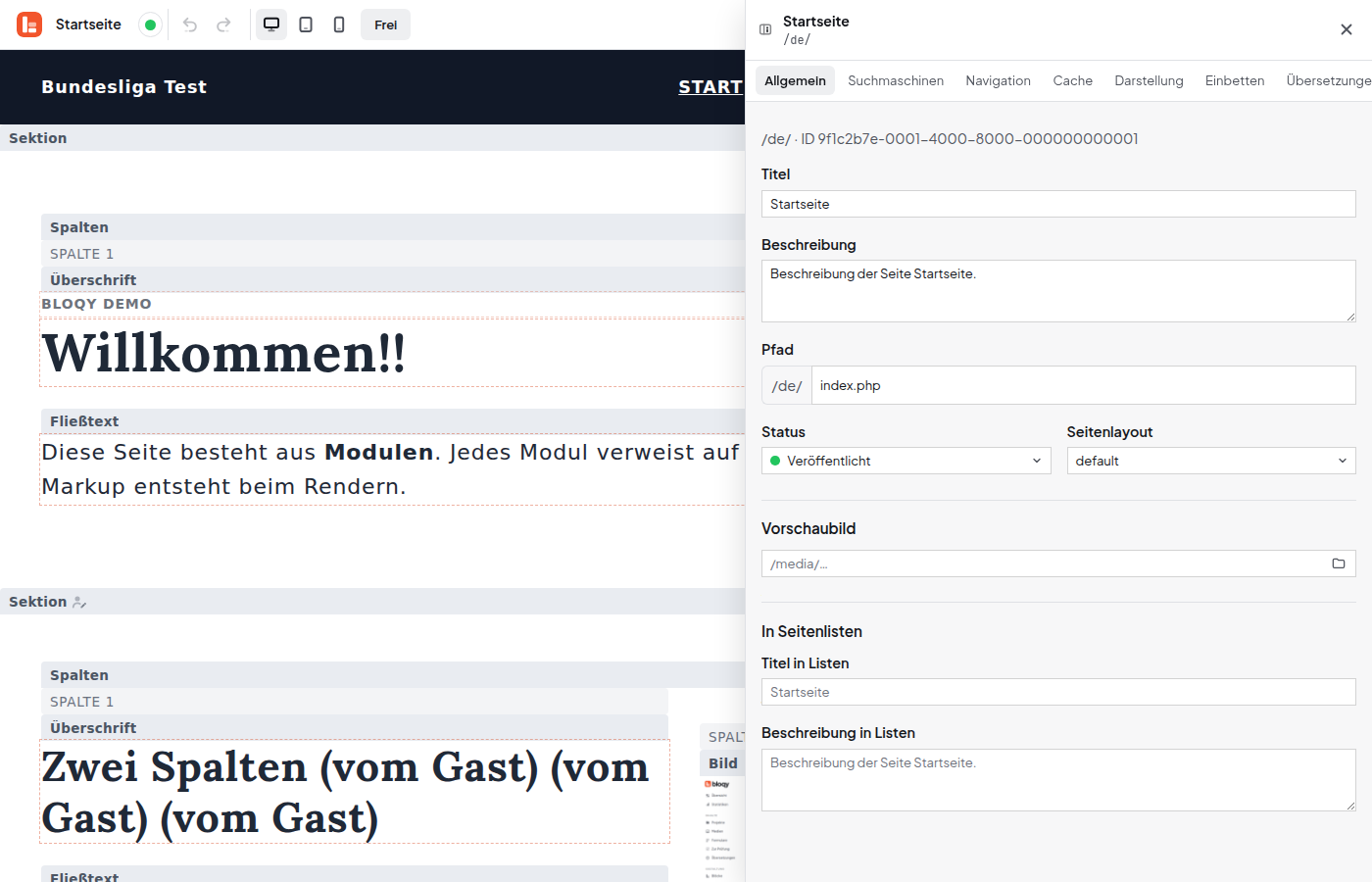Focus the Beschreibung in Listen textarea

pos(1058,780)
